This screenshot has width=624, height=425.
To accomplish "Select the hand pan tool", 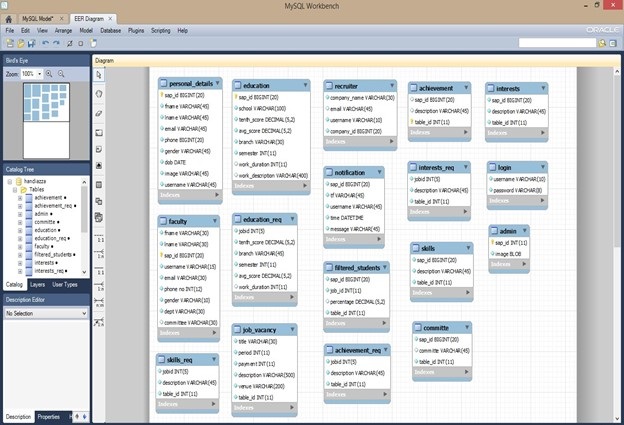I will point(99,94).
